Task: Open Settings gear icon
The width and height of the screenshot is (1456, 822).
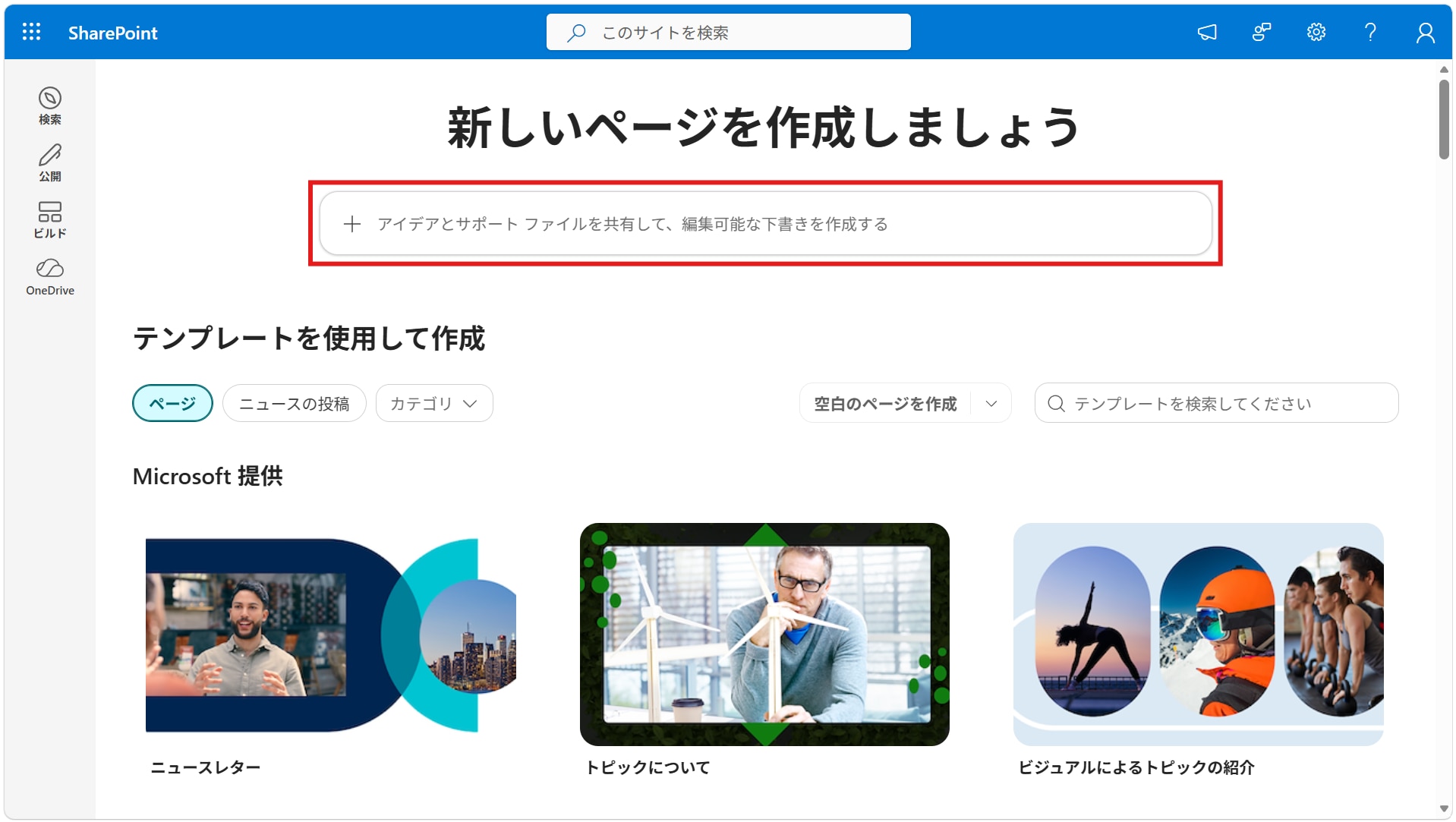Action: pyautogui.click(x=1316, y=32)
